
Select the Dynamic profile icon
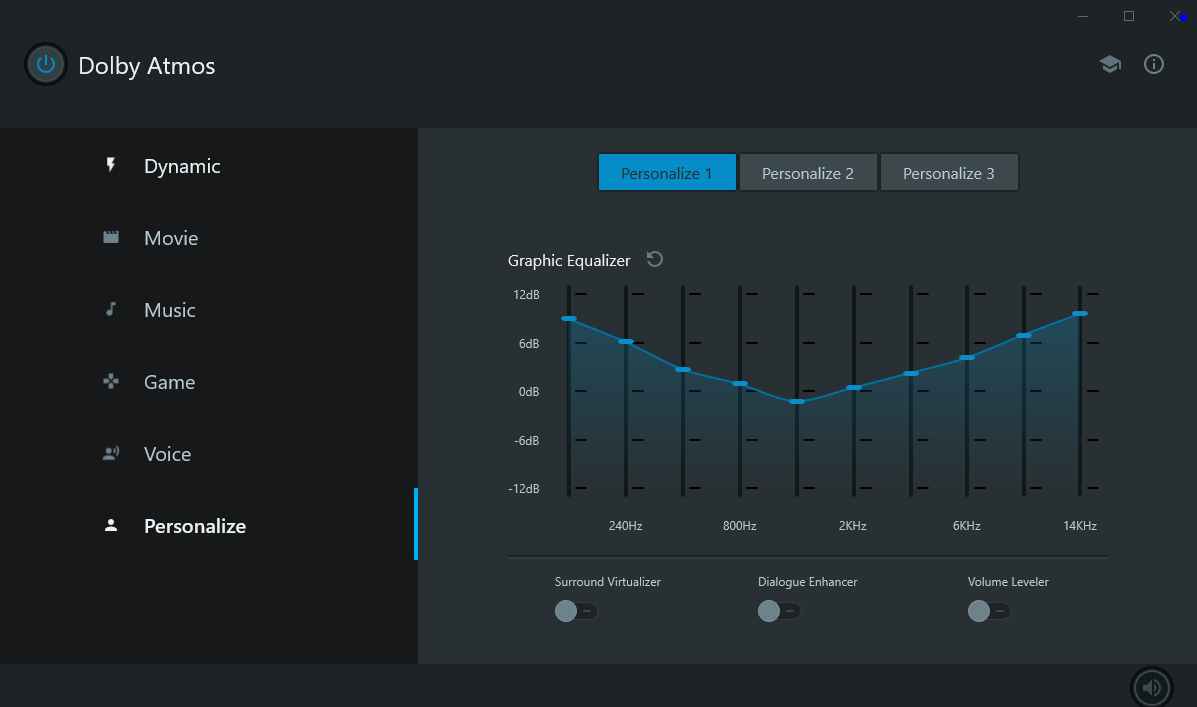[x=111, y=164]
